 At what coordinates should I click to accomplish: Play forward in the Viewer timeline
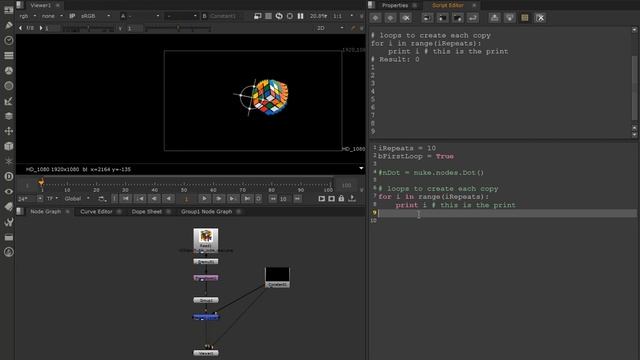204,198
